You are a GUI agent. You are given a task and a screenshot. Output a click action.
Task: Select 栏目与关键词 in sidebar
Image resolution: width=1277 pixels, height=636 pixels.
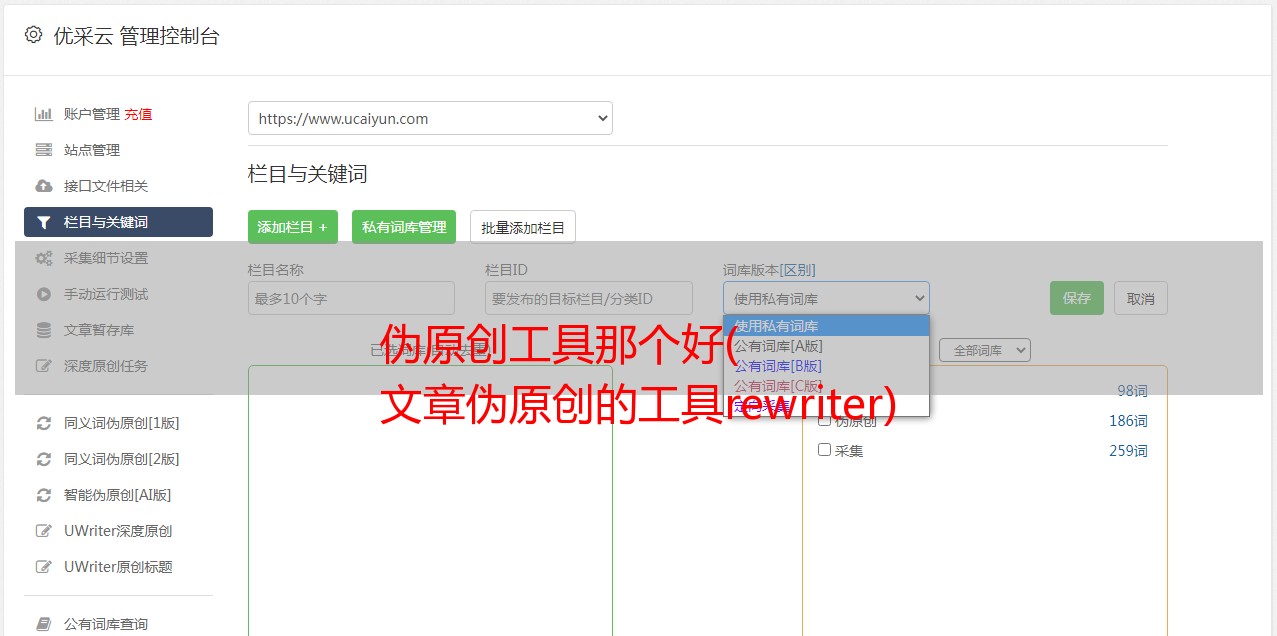point(118,222)
